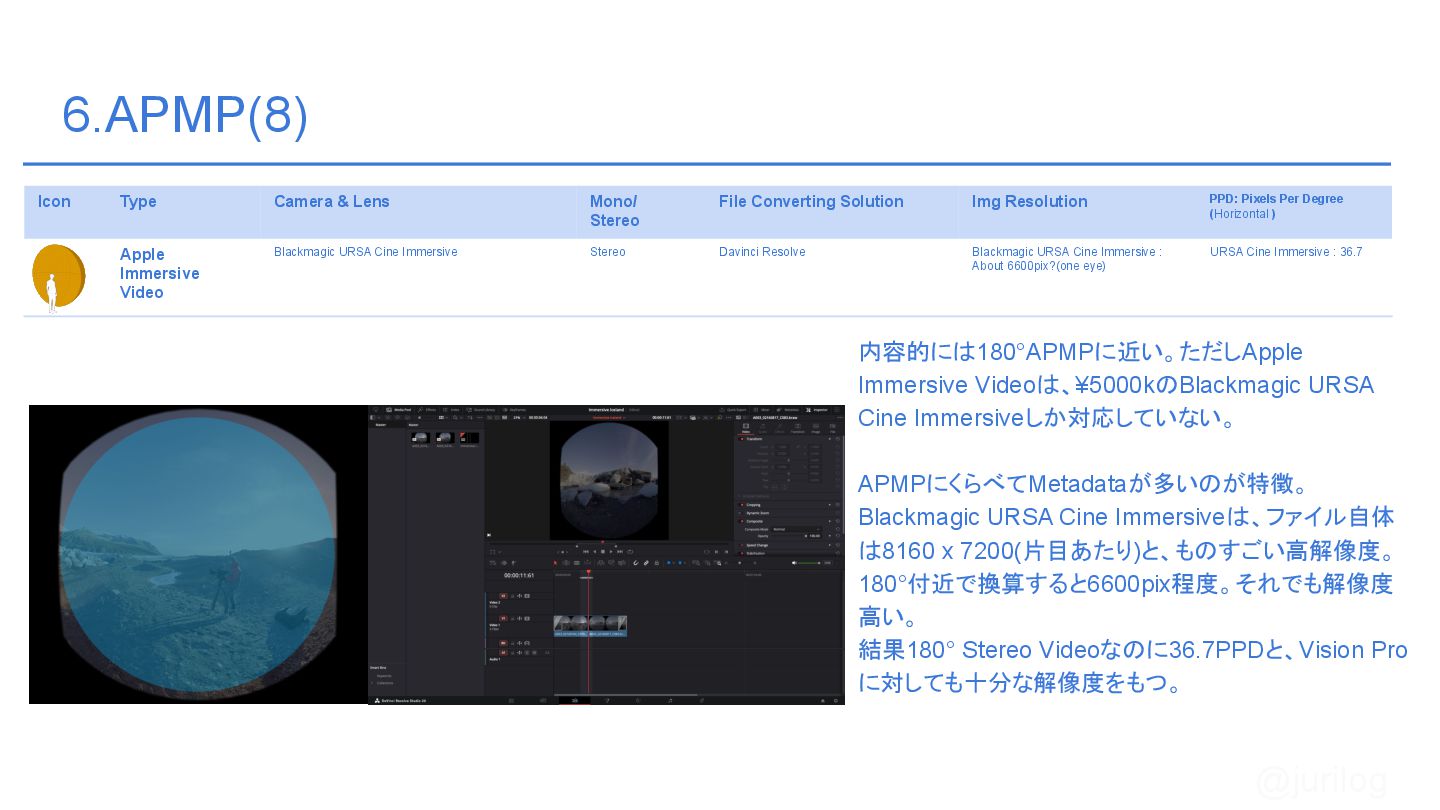This screenshot has width=1440, height=810.
Task: Toggle the Inspector panel button
Action: [818, 410]
